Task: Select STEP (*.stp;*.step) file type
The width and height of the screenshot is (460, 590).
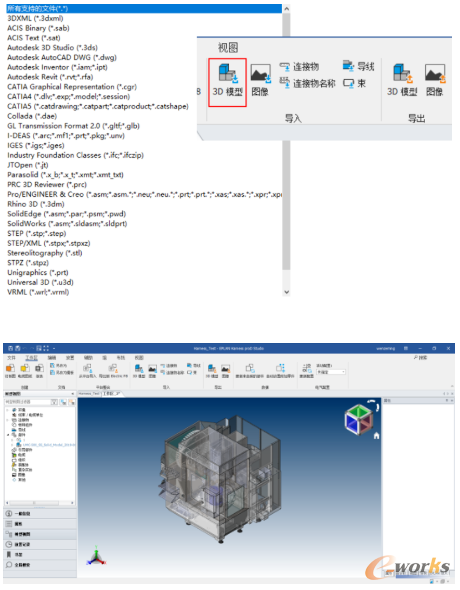Action: pos(36,233)
